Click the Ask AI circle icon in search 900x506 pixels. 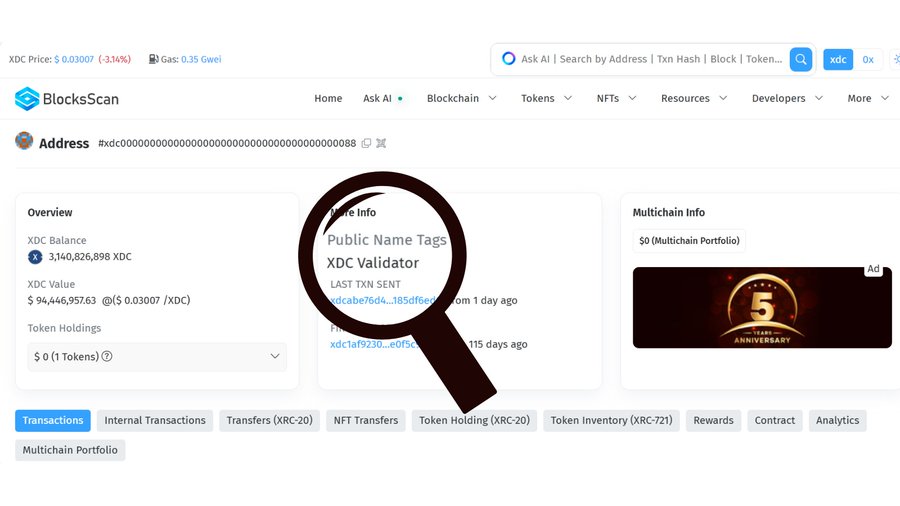[509, 59]
